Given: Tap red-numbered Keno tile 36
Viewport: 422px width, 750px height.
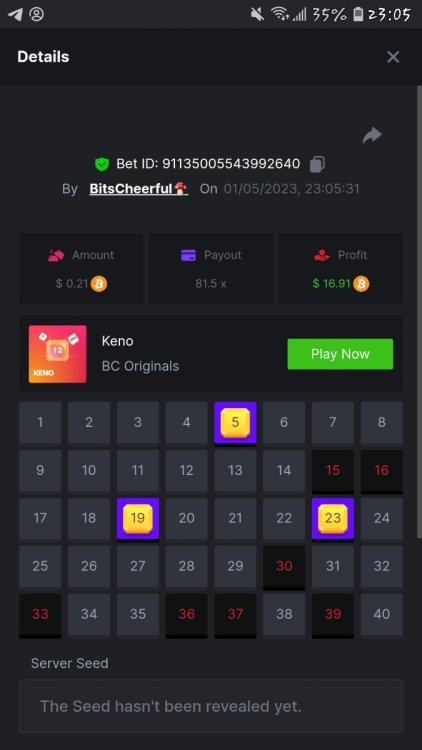Looking at the screenshot, I should (x=187, y=615).
